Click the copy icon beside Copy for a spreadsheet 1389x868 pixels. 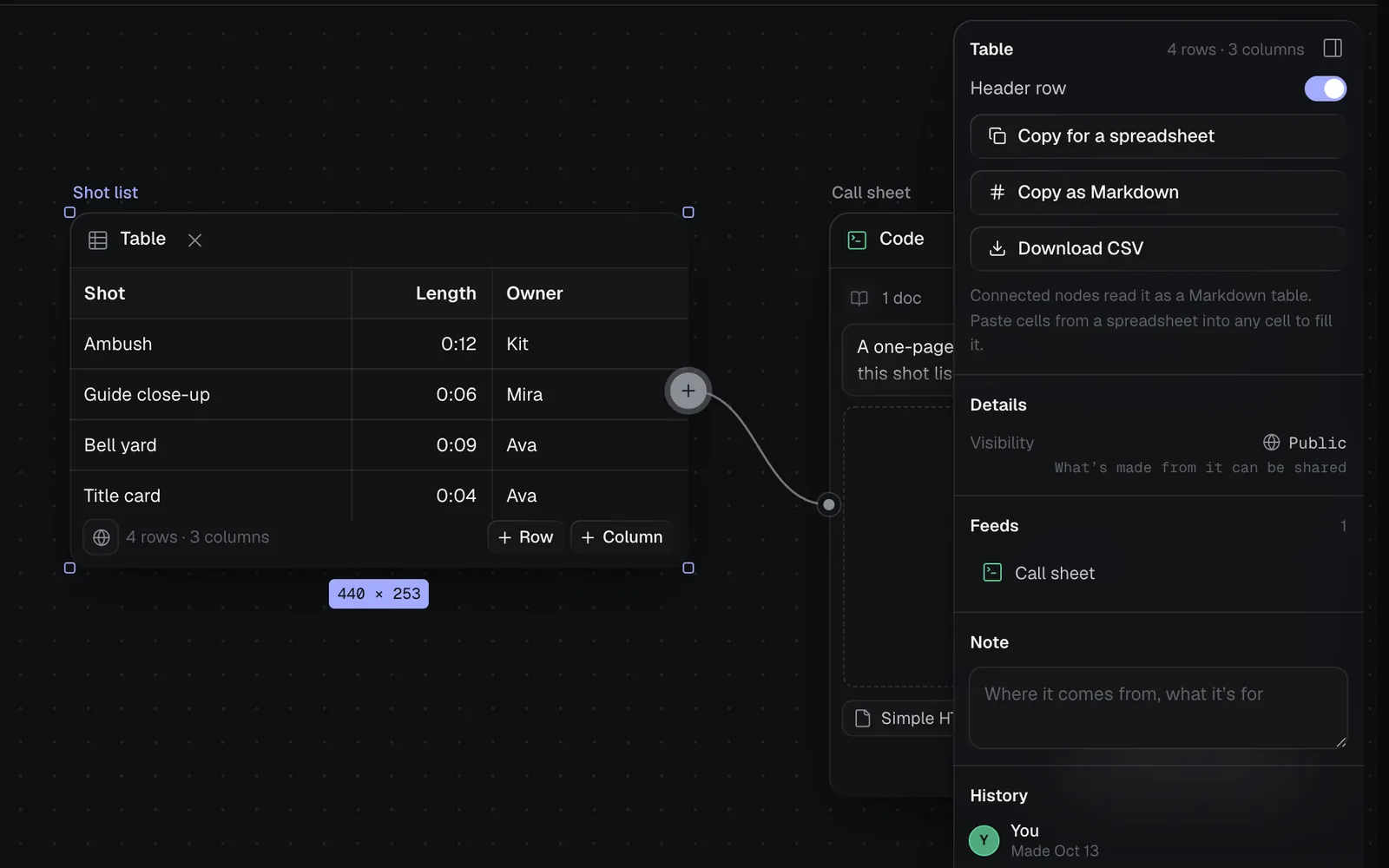point(997,136)
